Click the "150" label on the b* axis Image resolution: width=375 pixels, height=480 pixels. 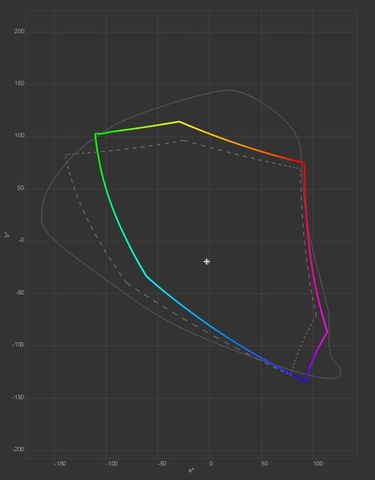(x=19, y=84)
